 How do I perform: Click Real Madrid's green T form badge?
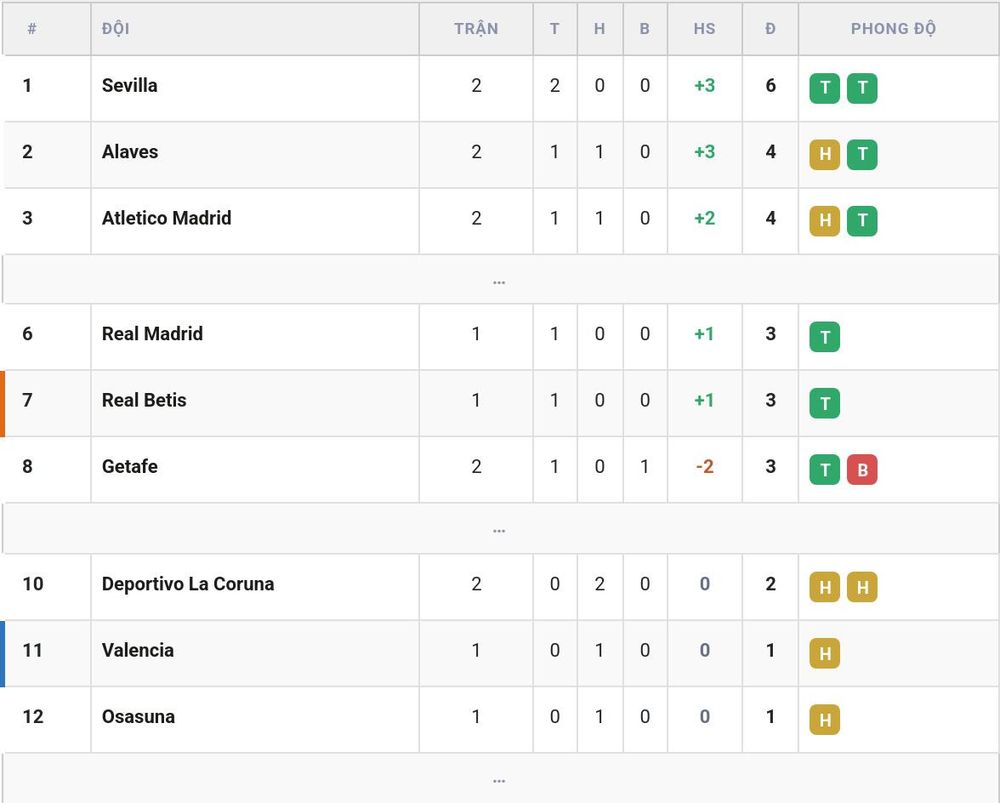point(825,337)
